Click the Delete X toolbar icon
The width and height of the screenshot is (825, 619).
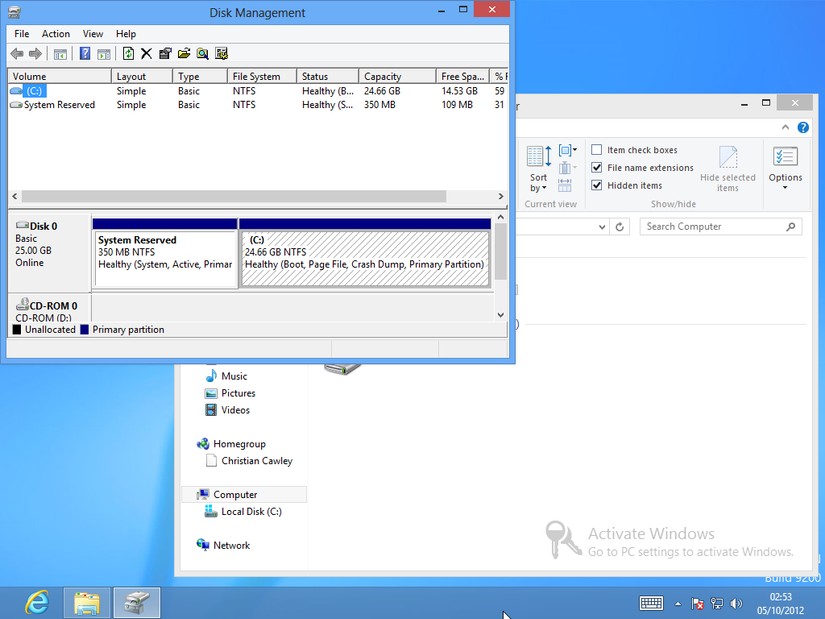[146, 54]
